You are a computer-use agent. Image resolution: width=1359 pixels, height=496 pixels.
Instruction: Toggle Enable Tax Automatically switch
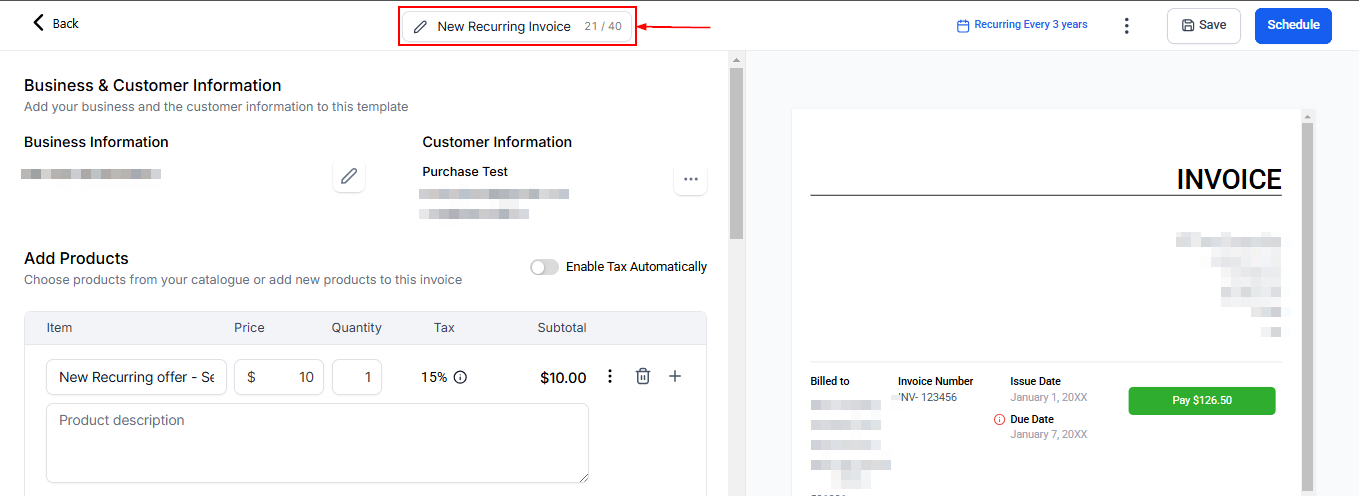544,267
